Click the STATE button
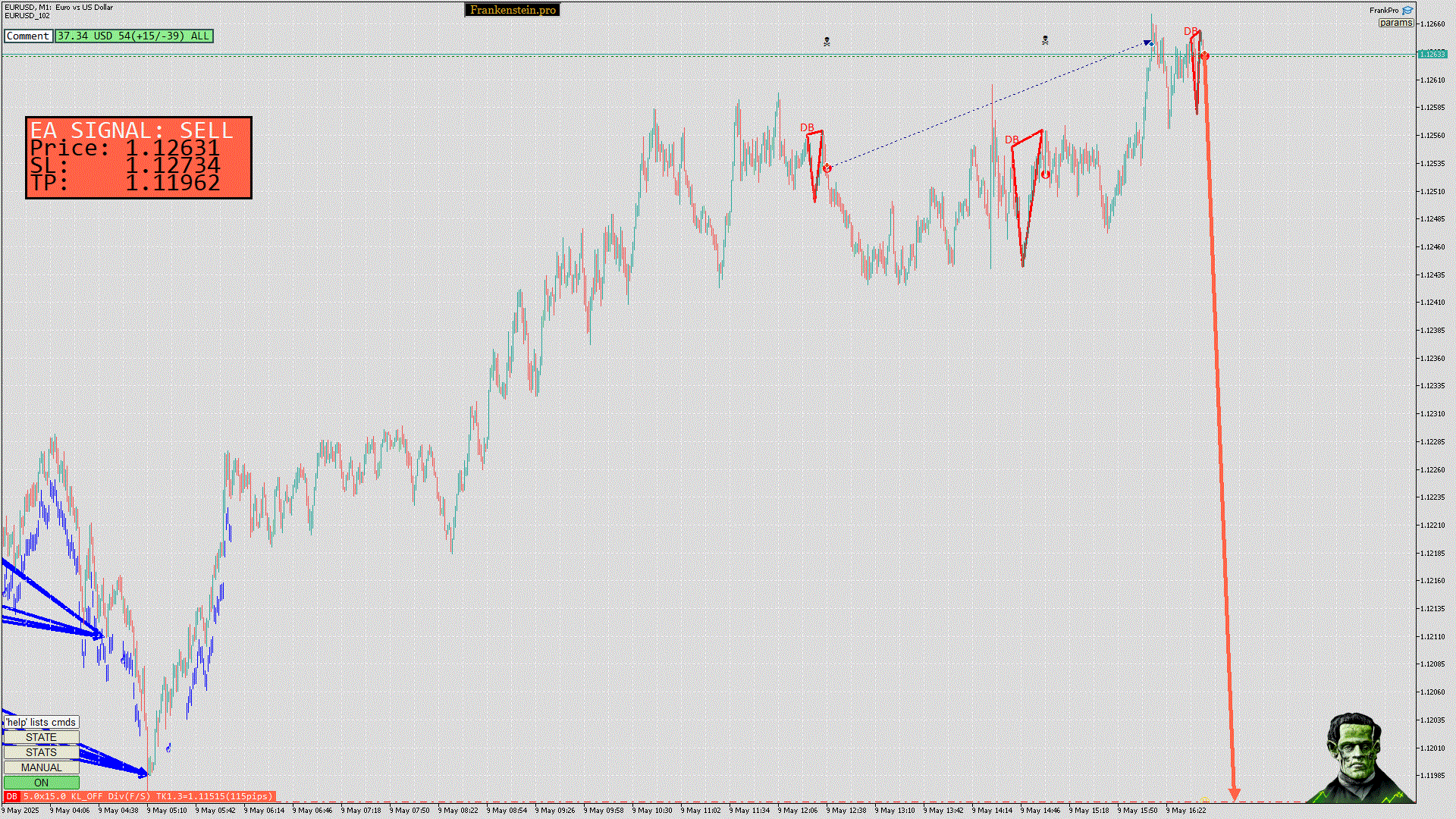1456x819 pixels. point(41,737)
